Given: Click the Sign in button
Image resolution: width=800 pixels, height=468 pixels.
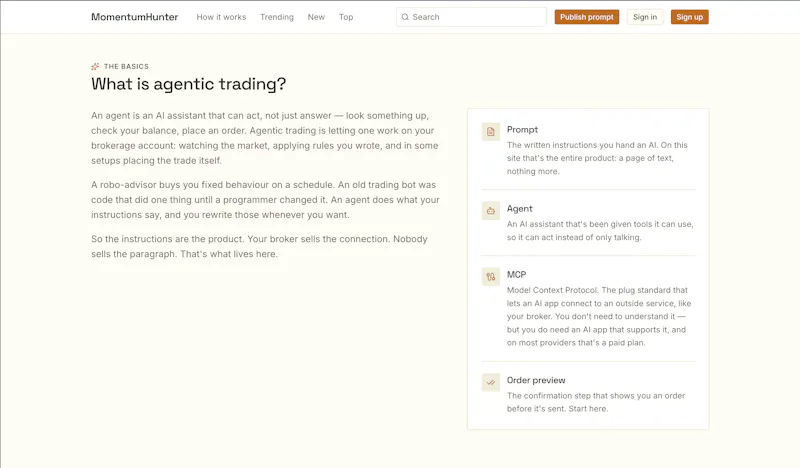Looking at the screenshot, I should click(645, 17).
